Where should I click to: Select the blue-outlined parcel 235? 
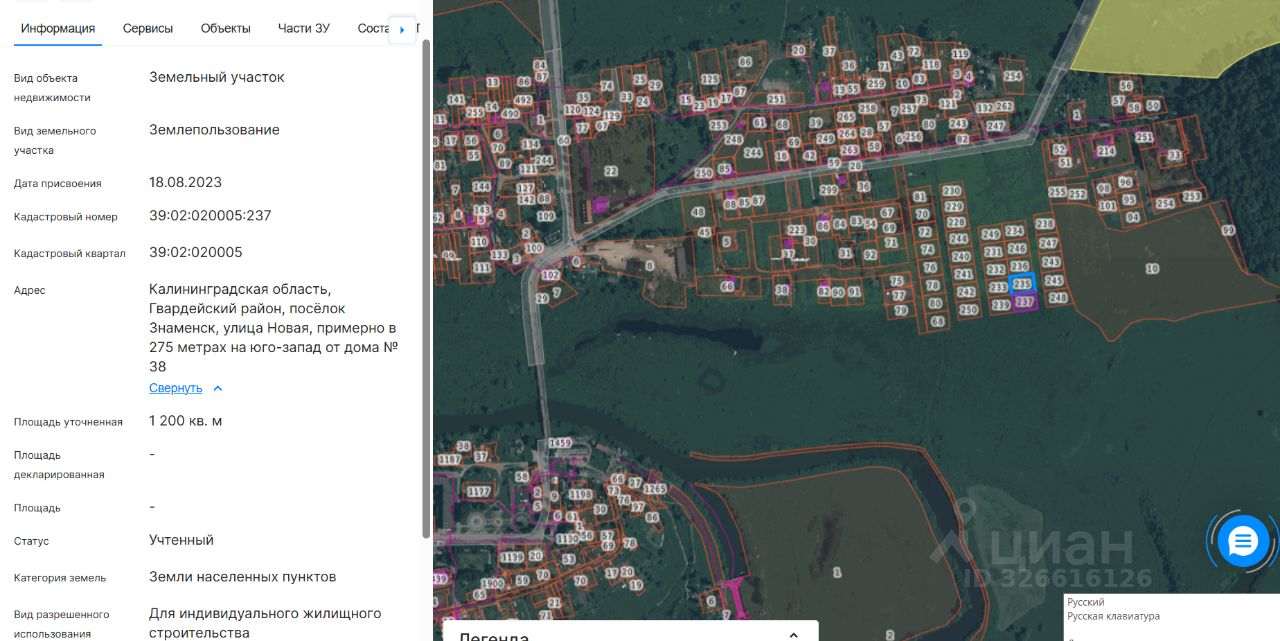pyautogui.click(x=1021, y=284)
